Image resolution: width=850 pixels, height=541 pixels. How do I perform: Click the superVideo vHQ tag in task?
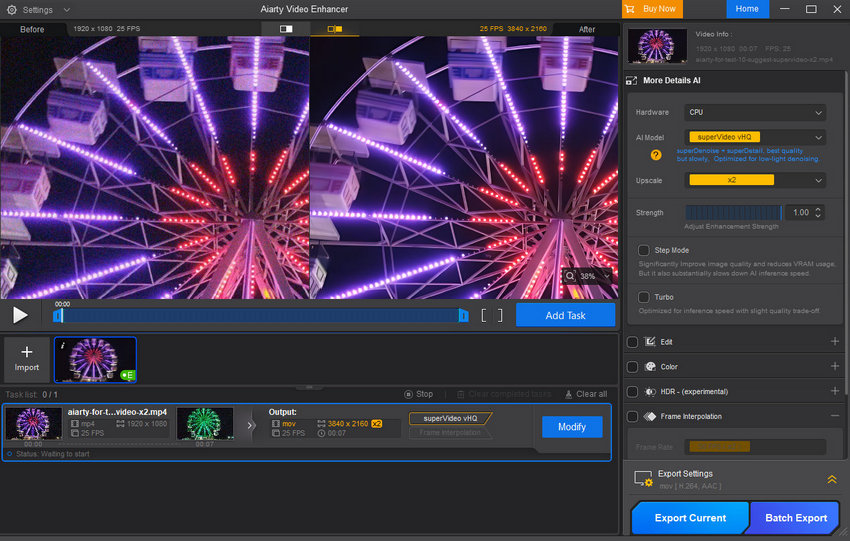click(x=450, y=418)
